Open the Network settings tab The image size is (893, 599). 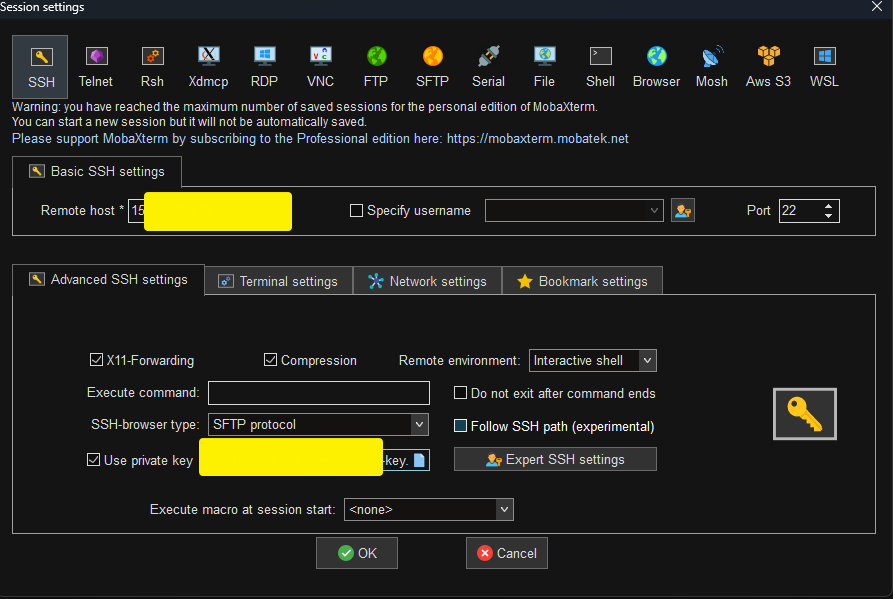(427, 281)
